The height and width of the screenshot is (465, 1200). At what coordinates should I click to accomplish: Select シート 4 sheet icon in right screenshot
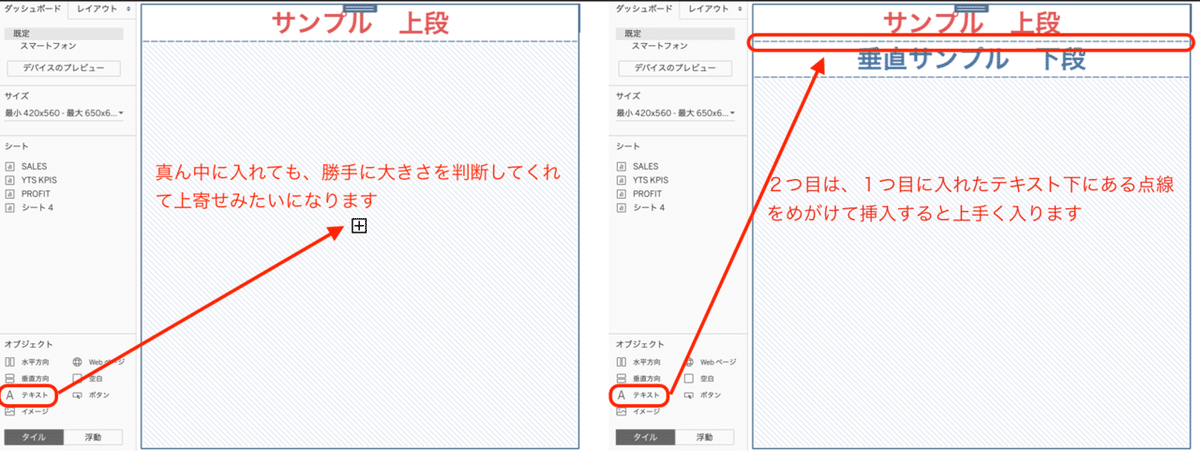621,206
